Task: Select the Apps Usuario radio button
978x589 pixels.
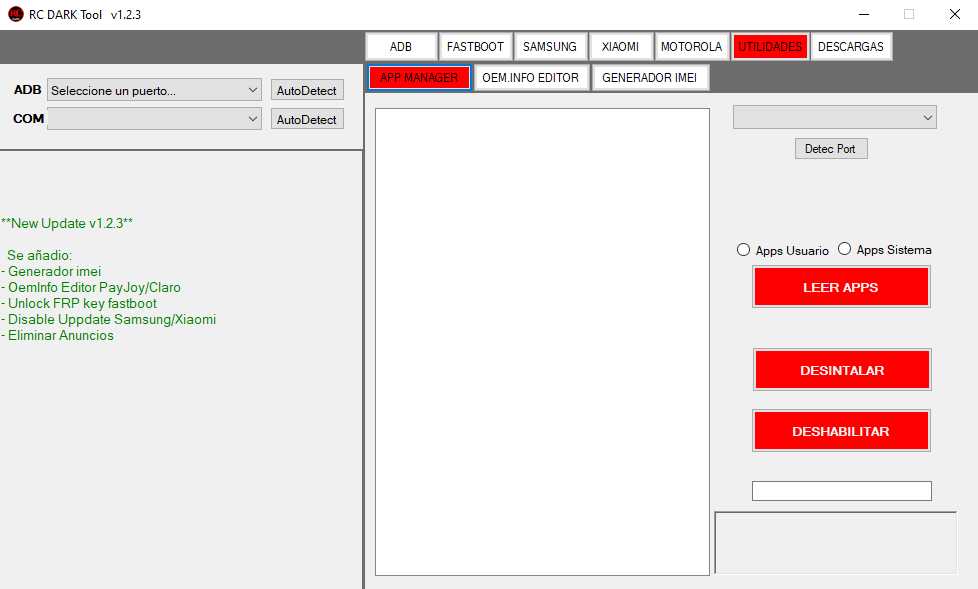Action: tap(743, 250)
